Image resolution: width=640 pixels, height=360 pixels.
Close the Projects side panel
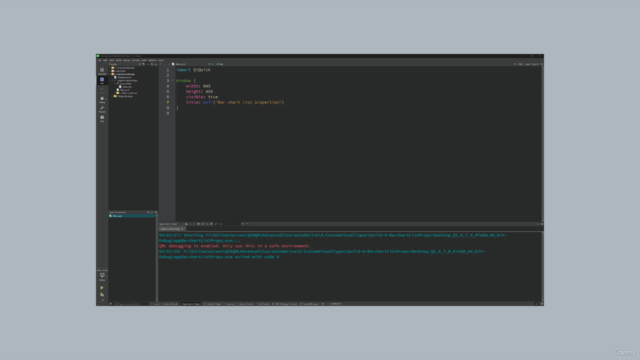156,64
